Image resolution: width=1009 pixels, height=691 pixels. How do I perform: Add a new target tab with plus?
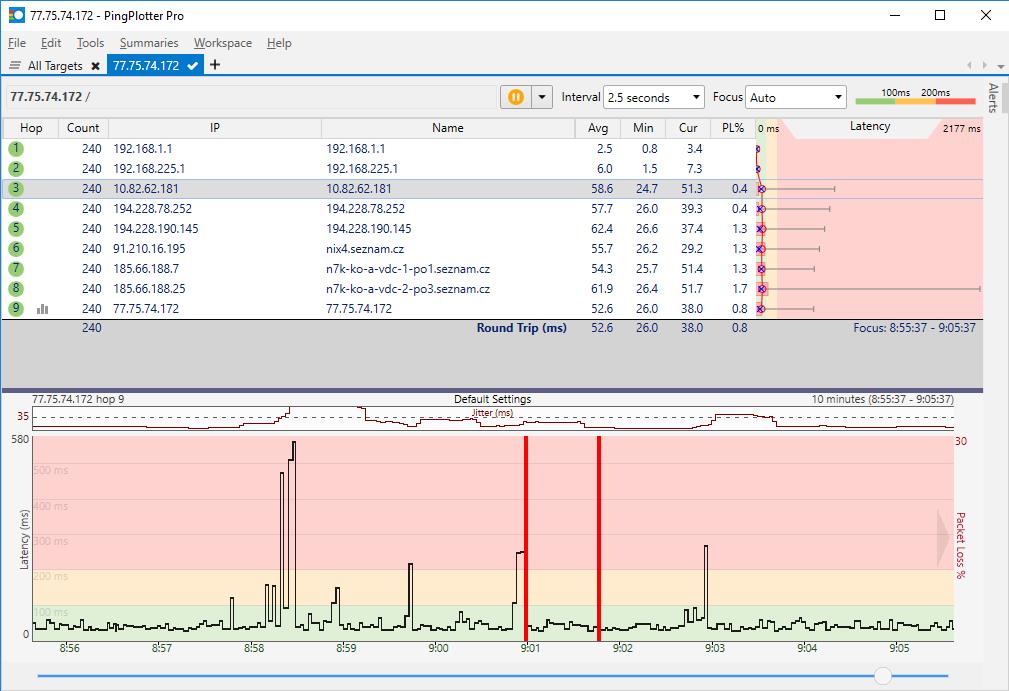pyautogui.click(x=215, y=65)
